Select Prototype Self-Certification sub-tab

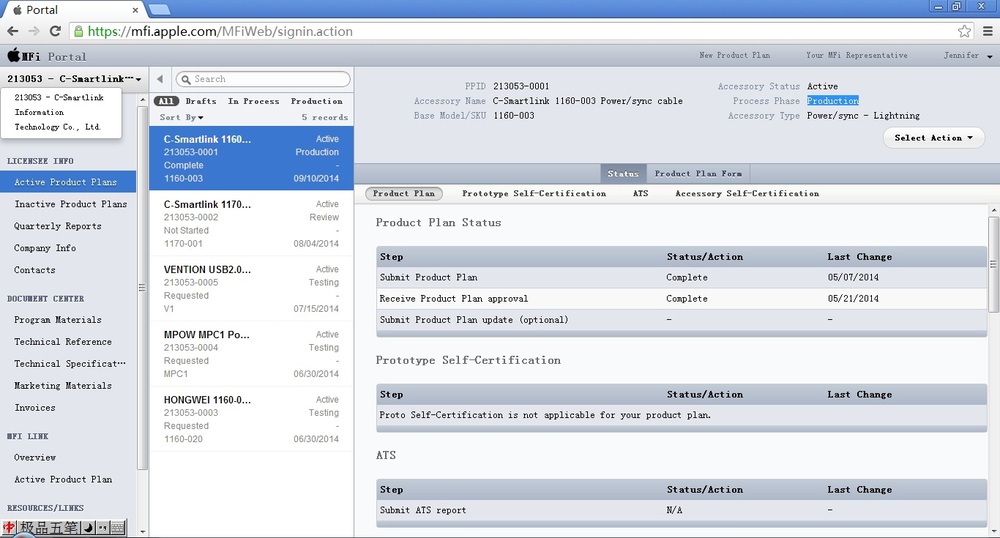point(534,193)
